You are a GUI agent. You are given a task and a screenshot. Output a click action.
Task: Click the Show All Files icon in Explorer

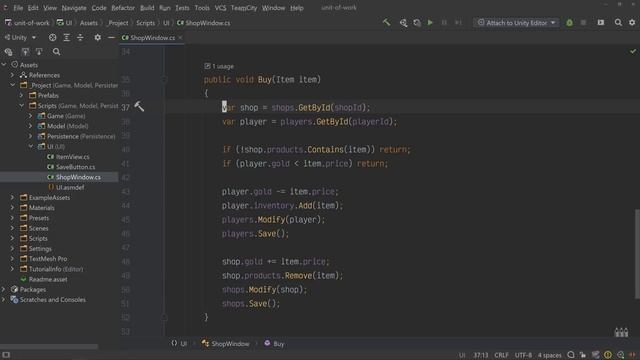(x=8, y=52)
